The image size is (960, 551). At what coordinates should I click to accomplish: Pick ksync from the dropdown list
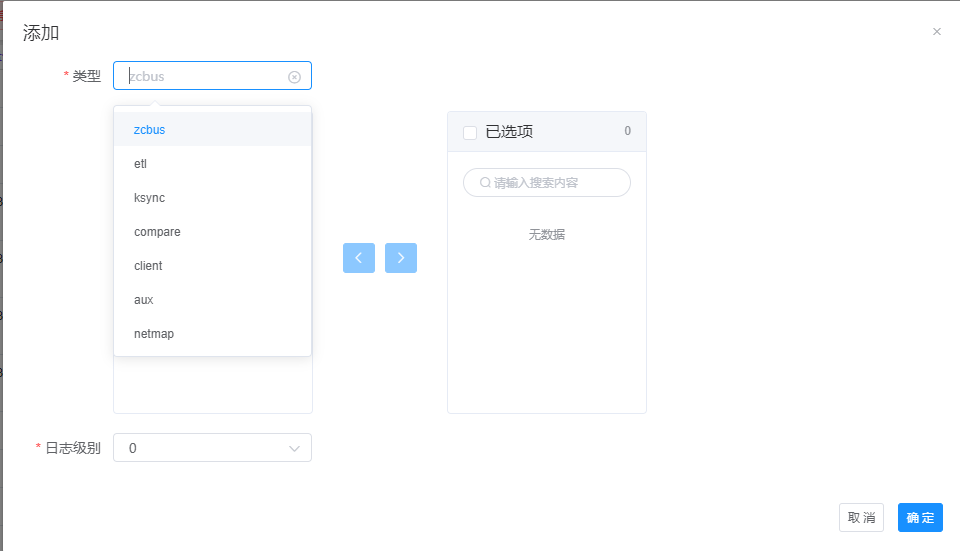click(x=149, y=198)
